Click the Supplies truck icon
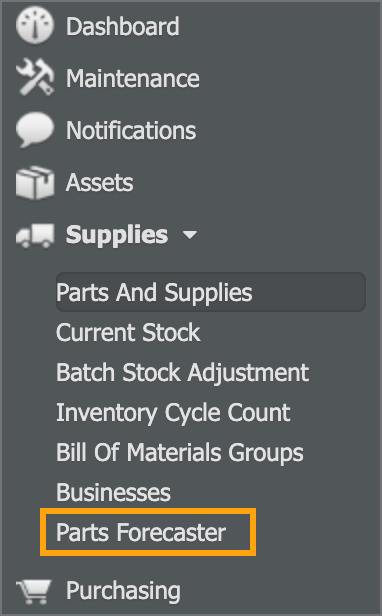 [x=35, y=236]
